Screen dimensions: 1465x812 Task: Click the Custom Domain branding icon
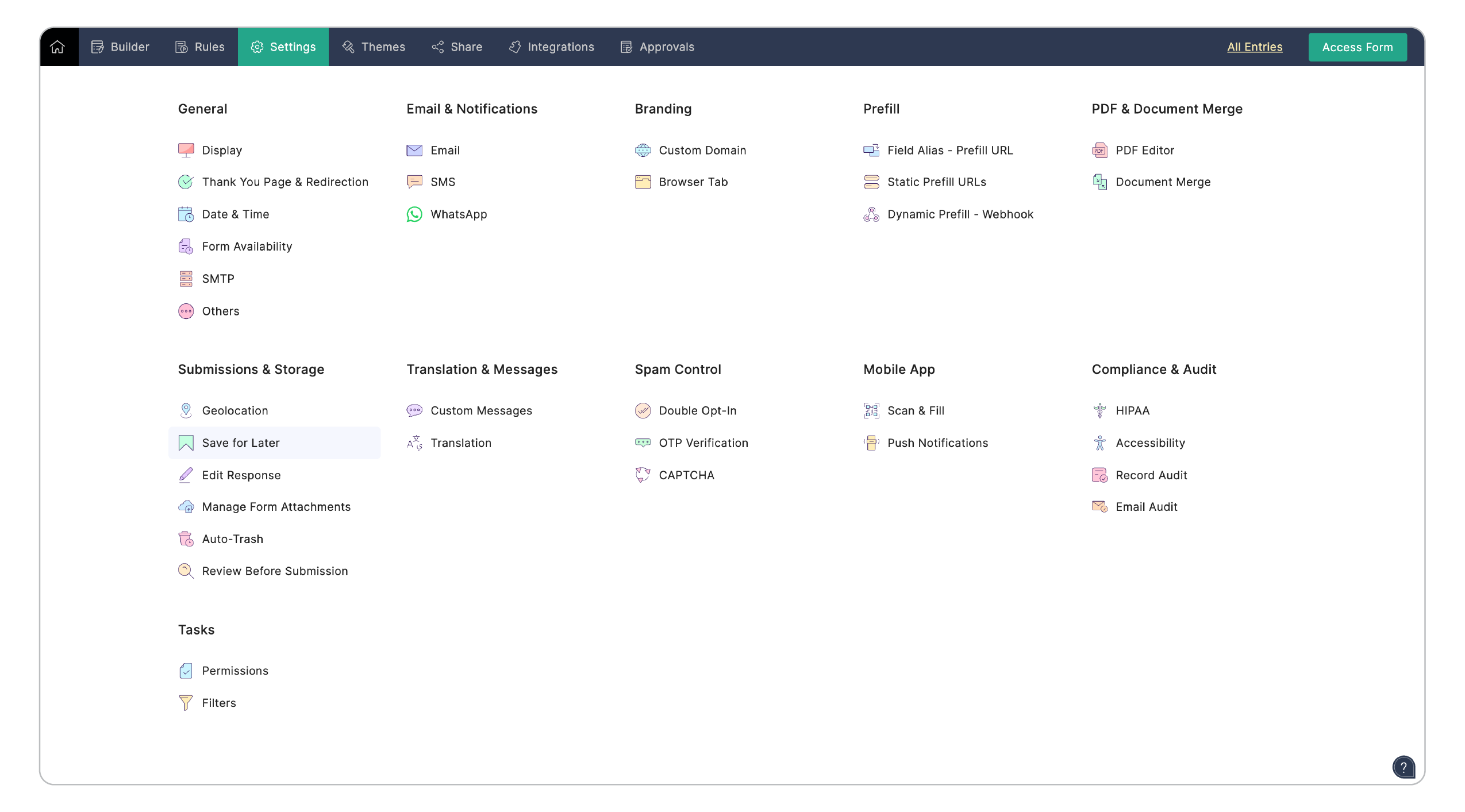pyautogui.click(x=644, y=150)
